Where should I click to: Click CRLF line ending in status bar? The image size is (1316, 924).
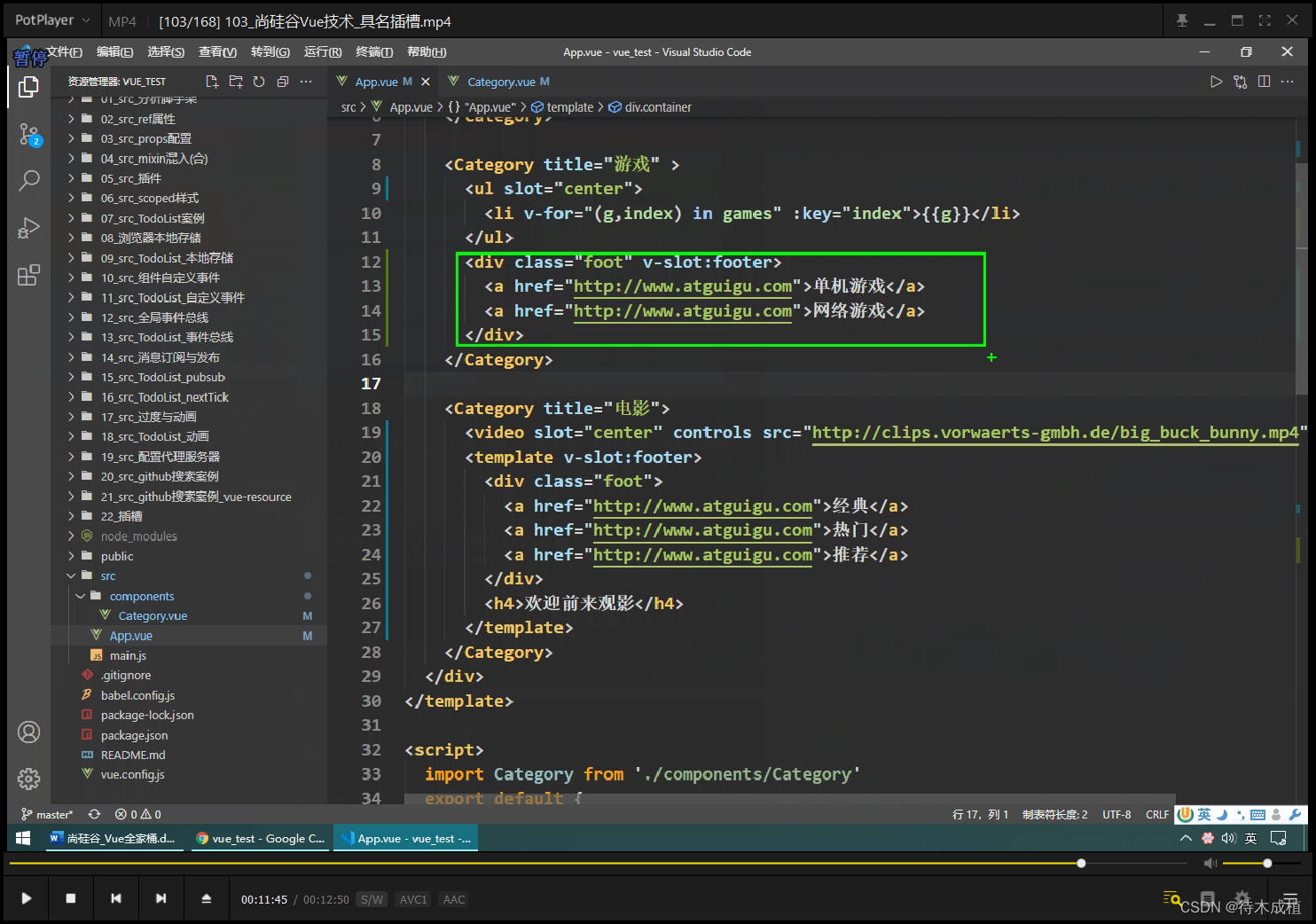coord(1157,814)
